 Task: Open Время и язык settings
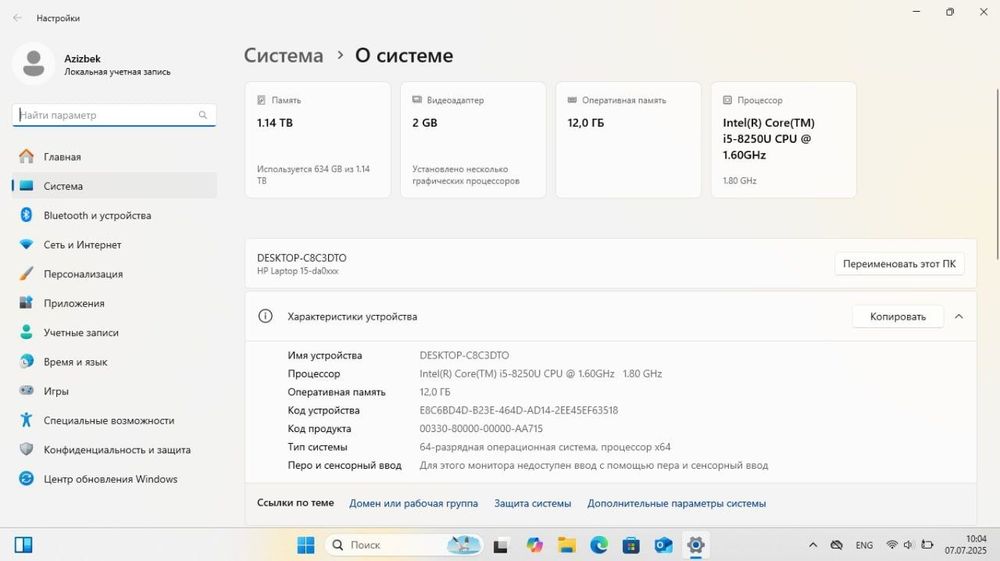point(114,362)
